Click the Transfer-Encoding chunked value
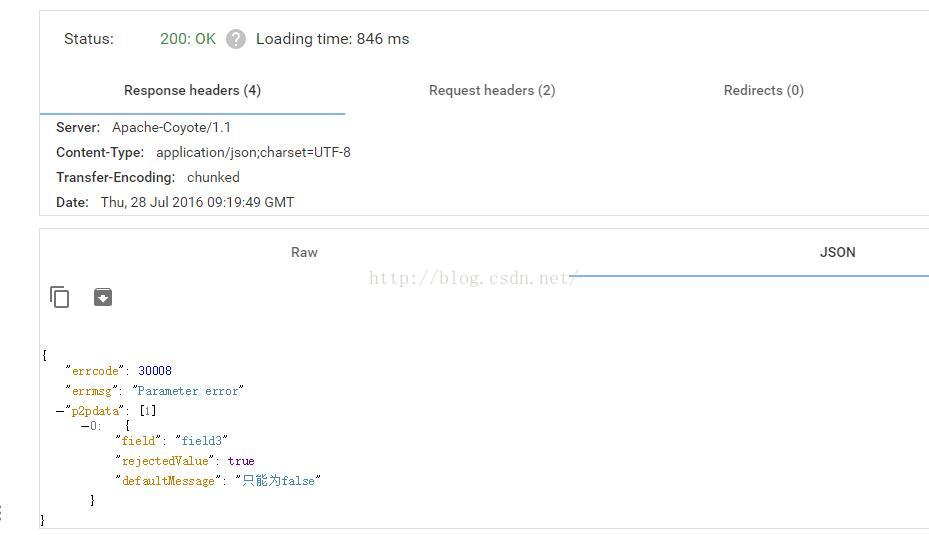The width and height of the screenshot is (929, 535). [x=213, y=177]
